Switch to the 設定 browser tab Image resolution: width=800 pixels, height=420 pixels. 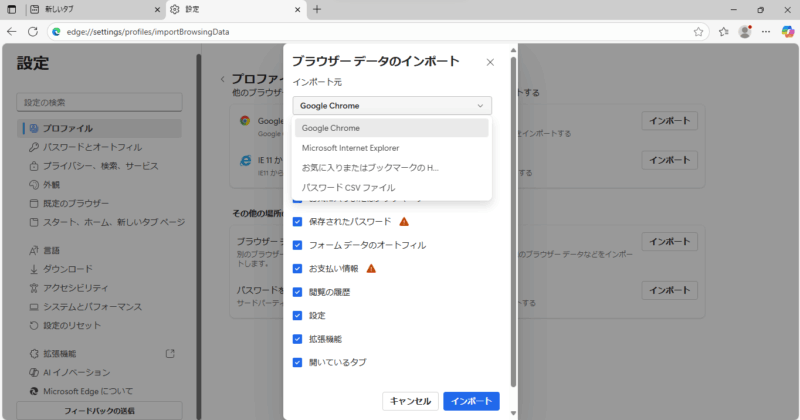[236, 9]
